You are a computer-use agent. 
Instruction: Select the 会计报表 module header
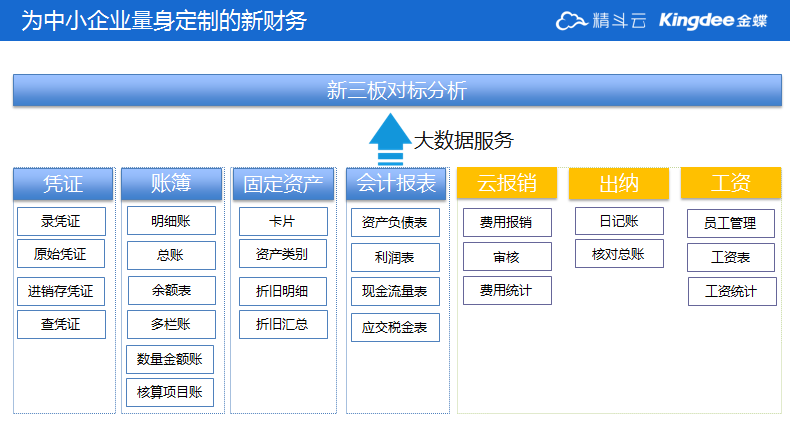pyautogui.click(x=396, y=183)
